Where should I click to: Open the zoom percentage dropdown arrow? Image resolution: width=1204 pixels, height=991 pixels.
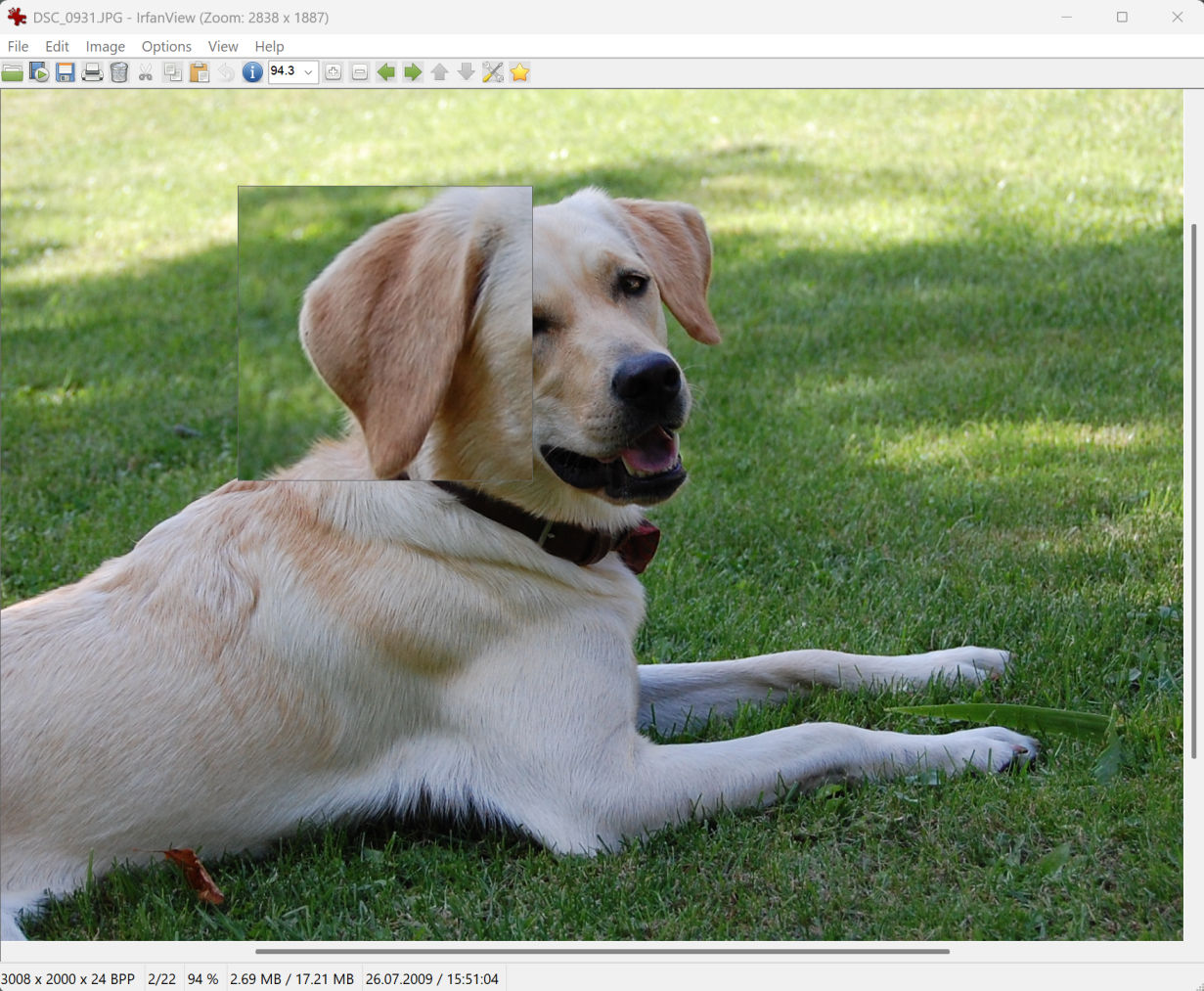click(x=308, y=72)
